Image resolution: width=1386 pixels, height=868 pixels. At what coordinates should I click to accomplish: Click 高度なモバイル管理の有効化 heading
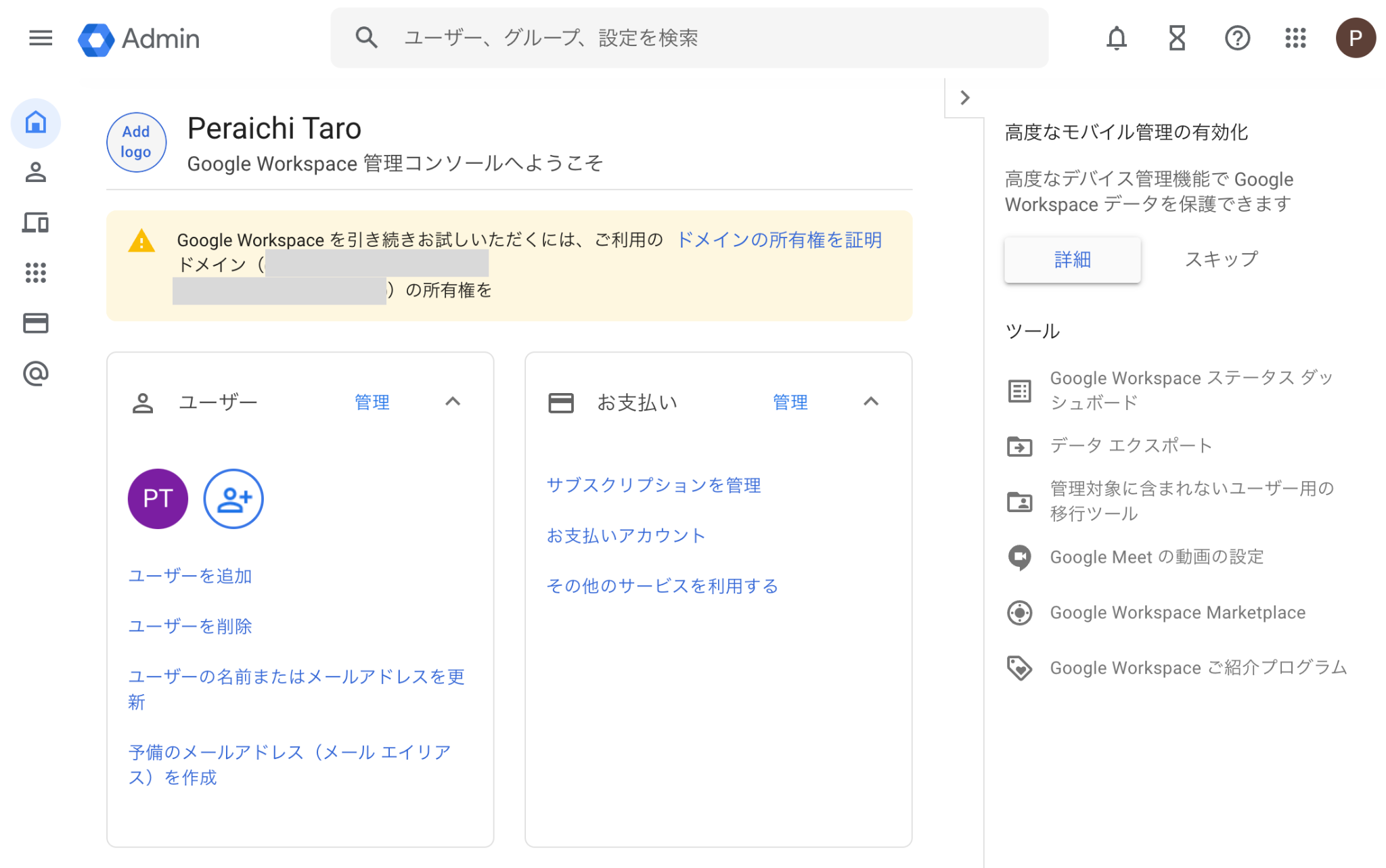pos(1126,132)
